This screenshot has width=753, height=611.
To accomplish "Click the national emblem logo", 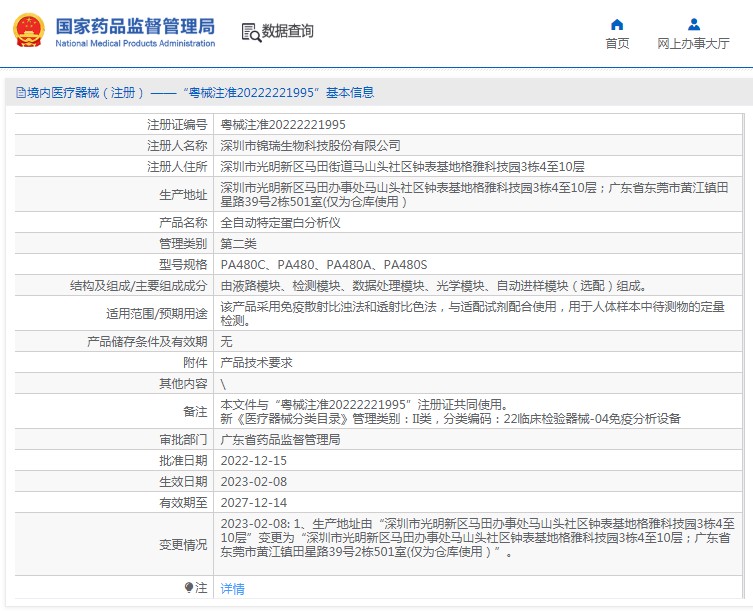I will (x=28, y=30).
